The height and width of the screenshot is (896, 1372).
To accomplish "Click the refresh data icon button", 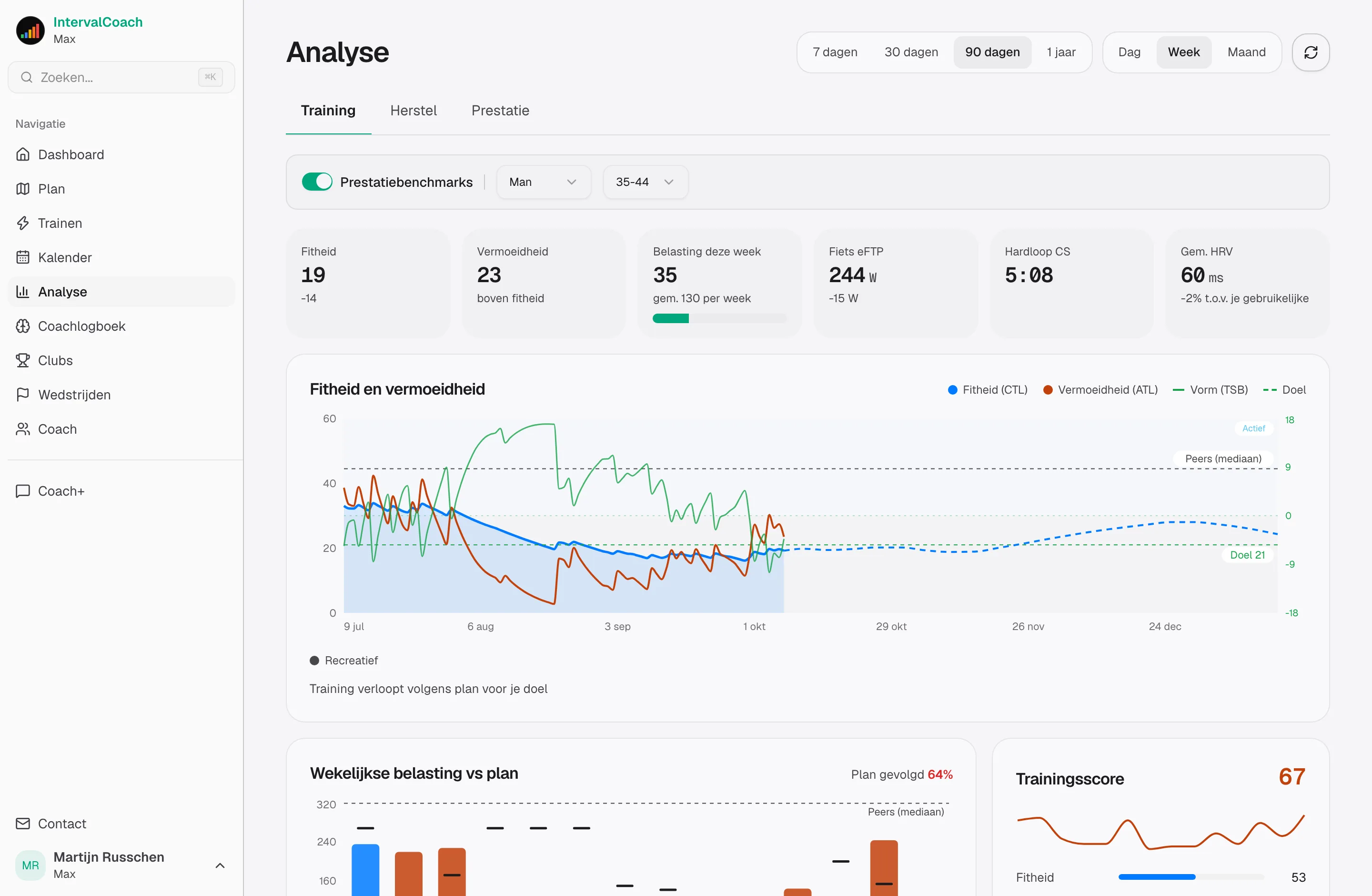I will point(1311,52).
